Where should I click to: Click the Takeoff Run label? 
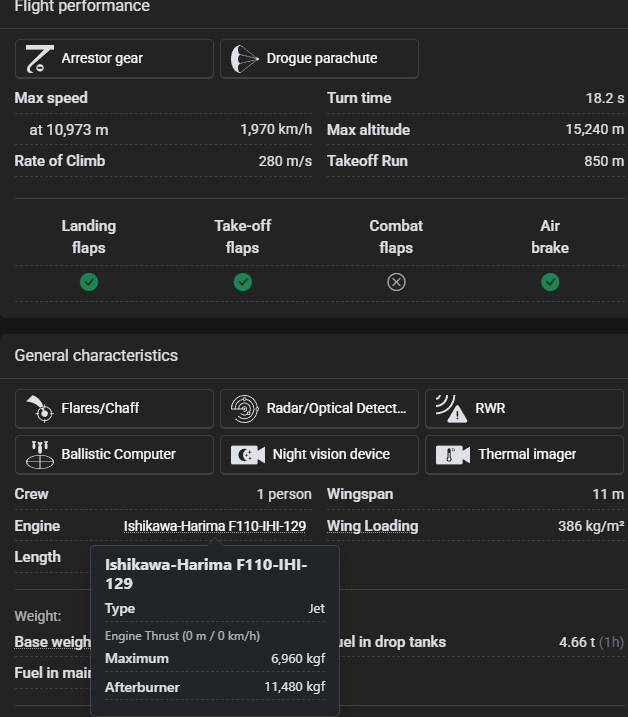[367, 161]
